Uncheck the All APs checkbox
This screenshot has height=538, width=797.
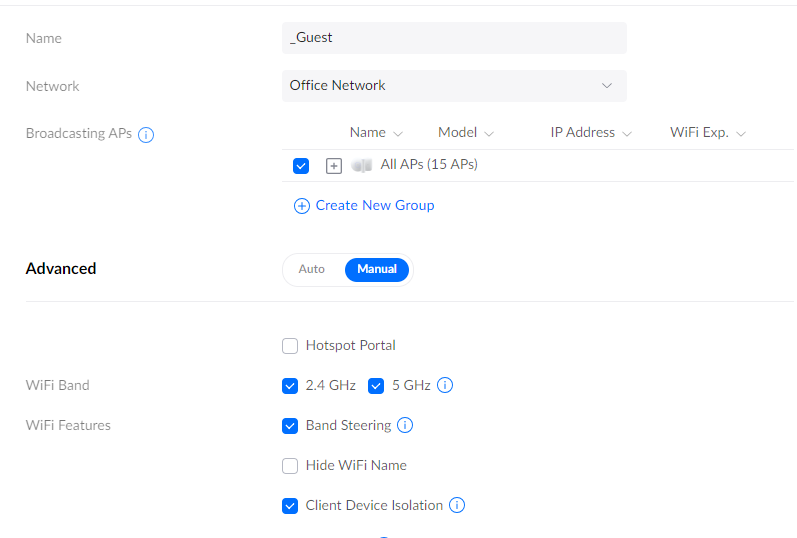(x=301, y=165)
